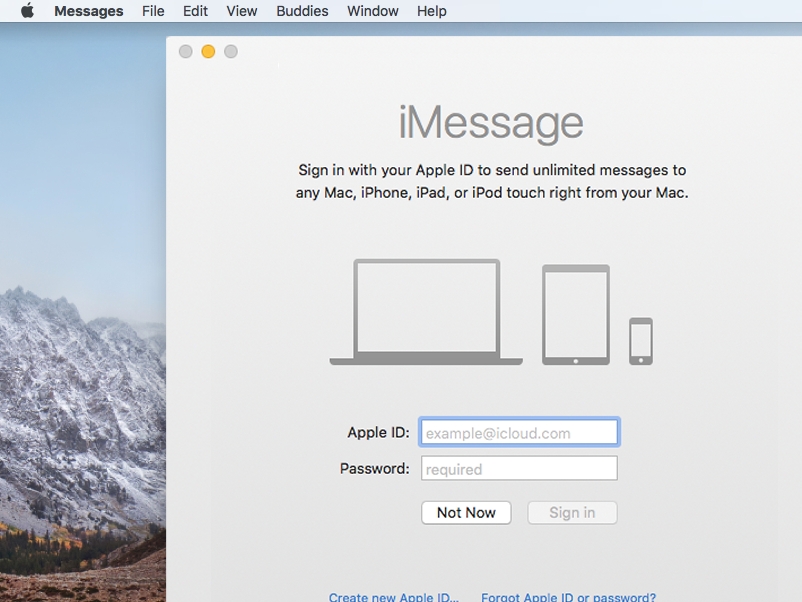
Task: Click the gray close window button
Action: [186, 52]
